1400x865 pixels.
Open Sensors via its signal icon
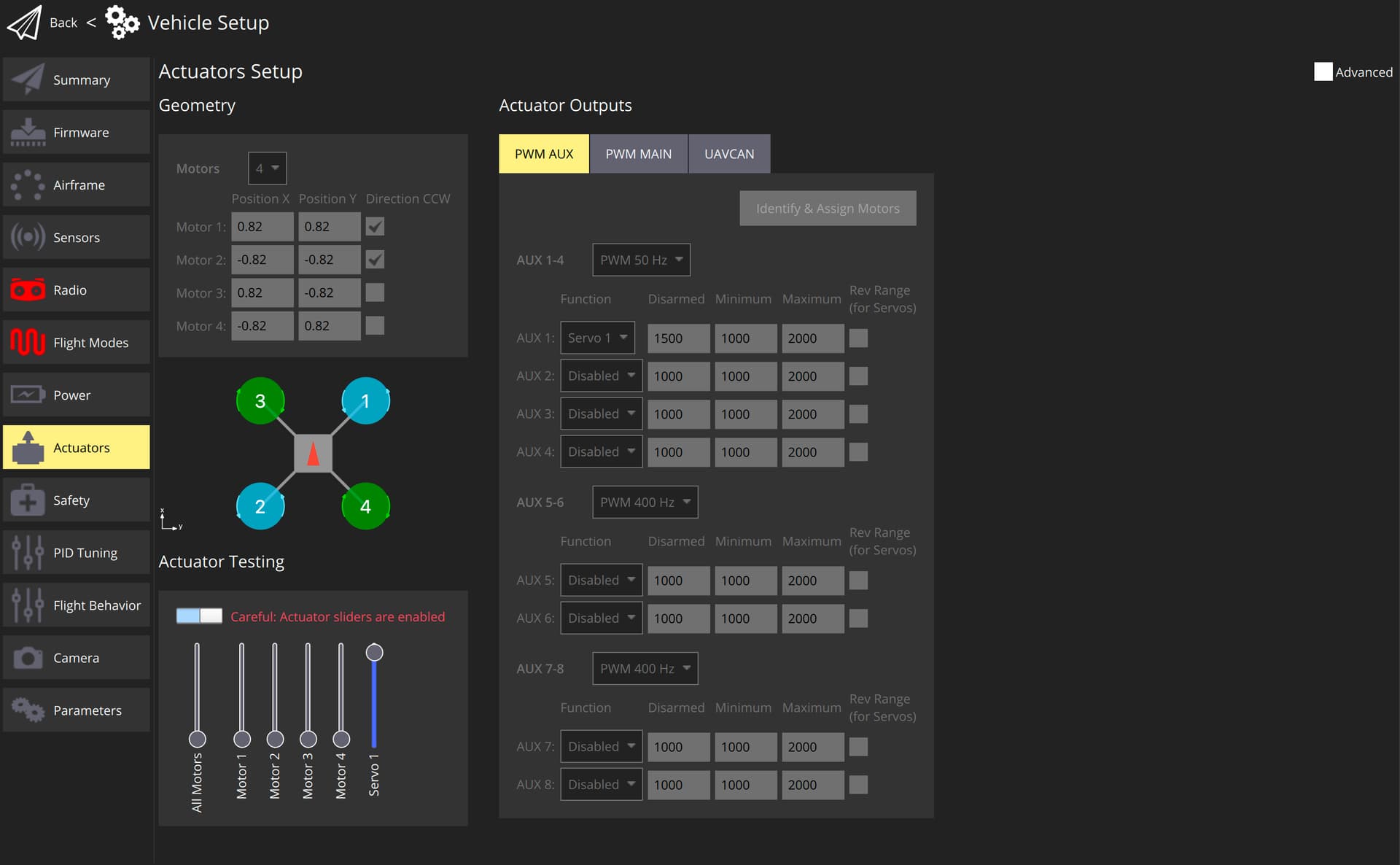click(28, 237)
